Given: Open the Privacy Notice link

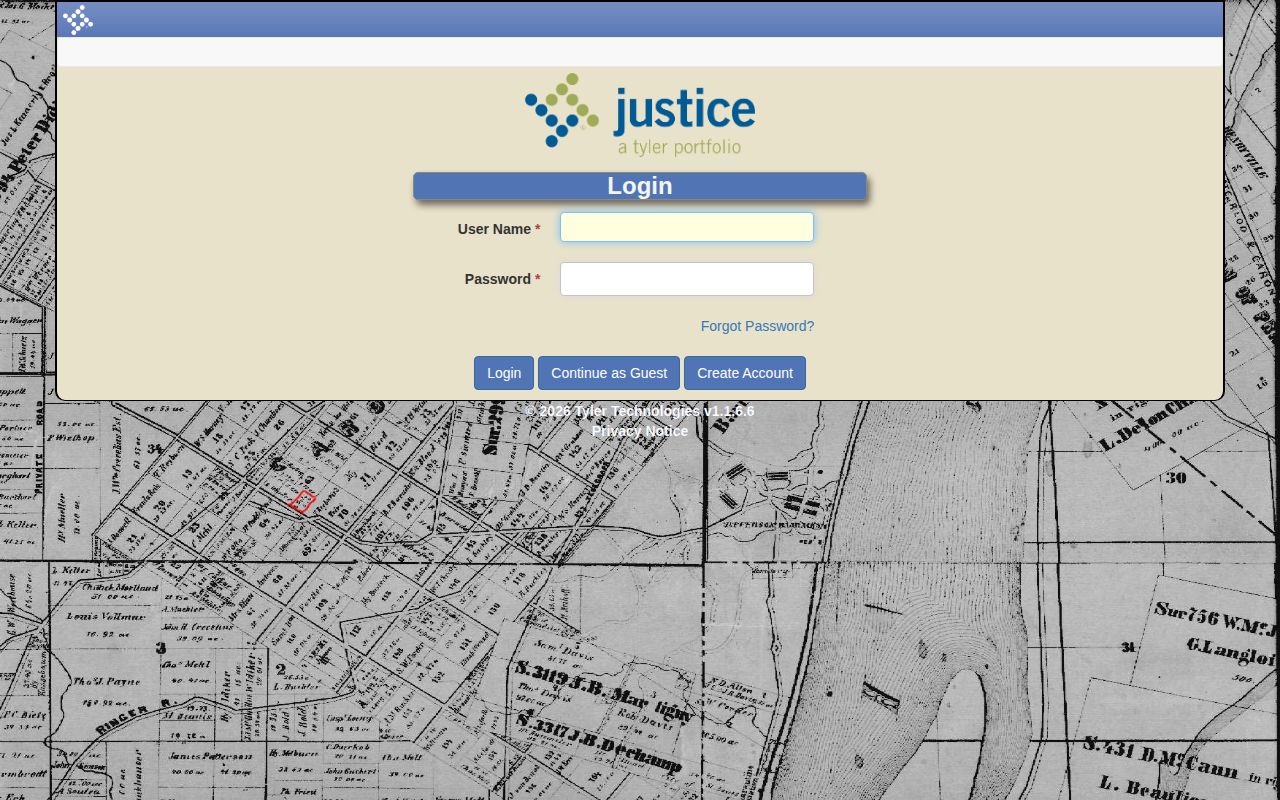Looking at the screenshot, I should pyautogui.click(x=640, y=431).
